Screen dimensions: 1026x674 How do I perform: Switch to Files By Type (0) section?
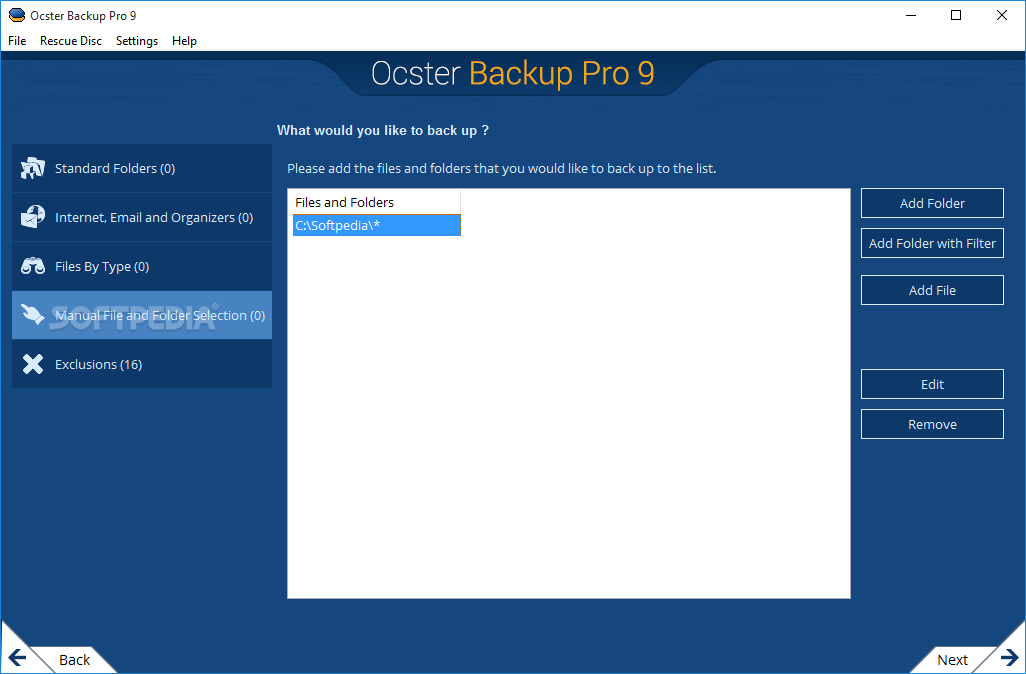pos(142,266)
